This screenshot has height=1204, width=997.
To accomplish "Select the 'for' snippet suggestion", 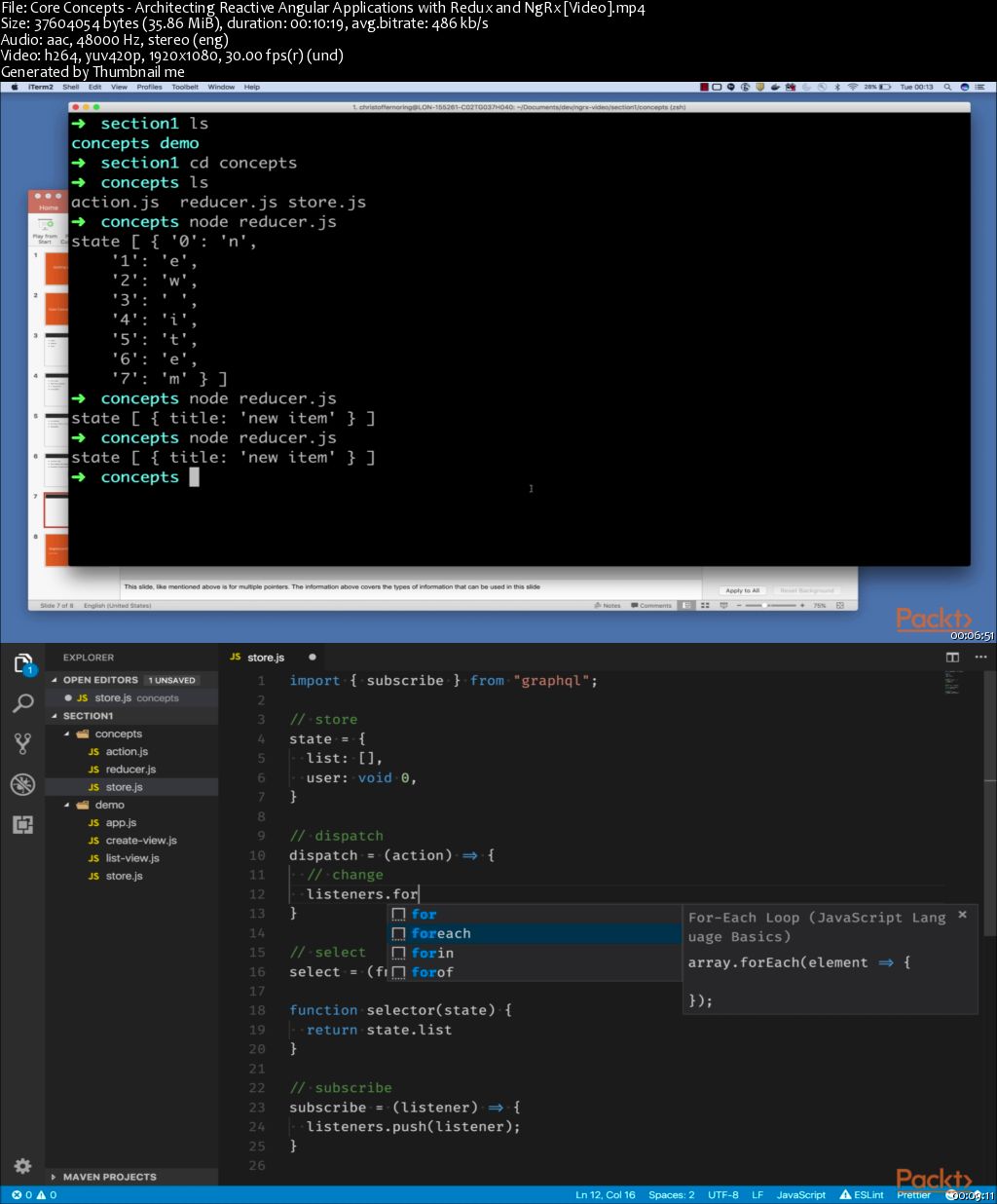I will 535,914.
